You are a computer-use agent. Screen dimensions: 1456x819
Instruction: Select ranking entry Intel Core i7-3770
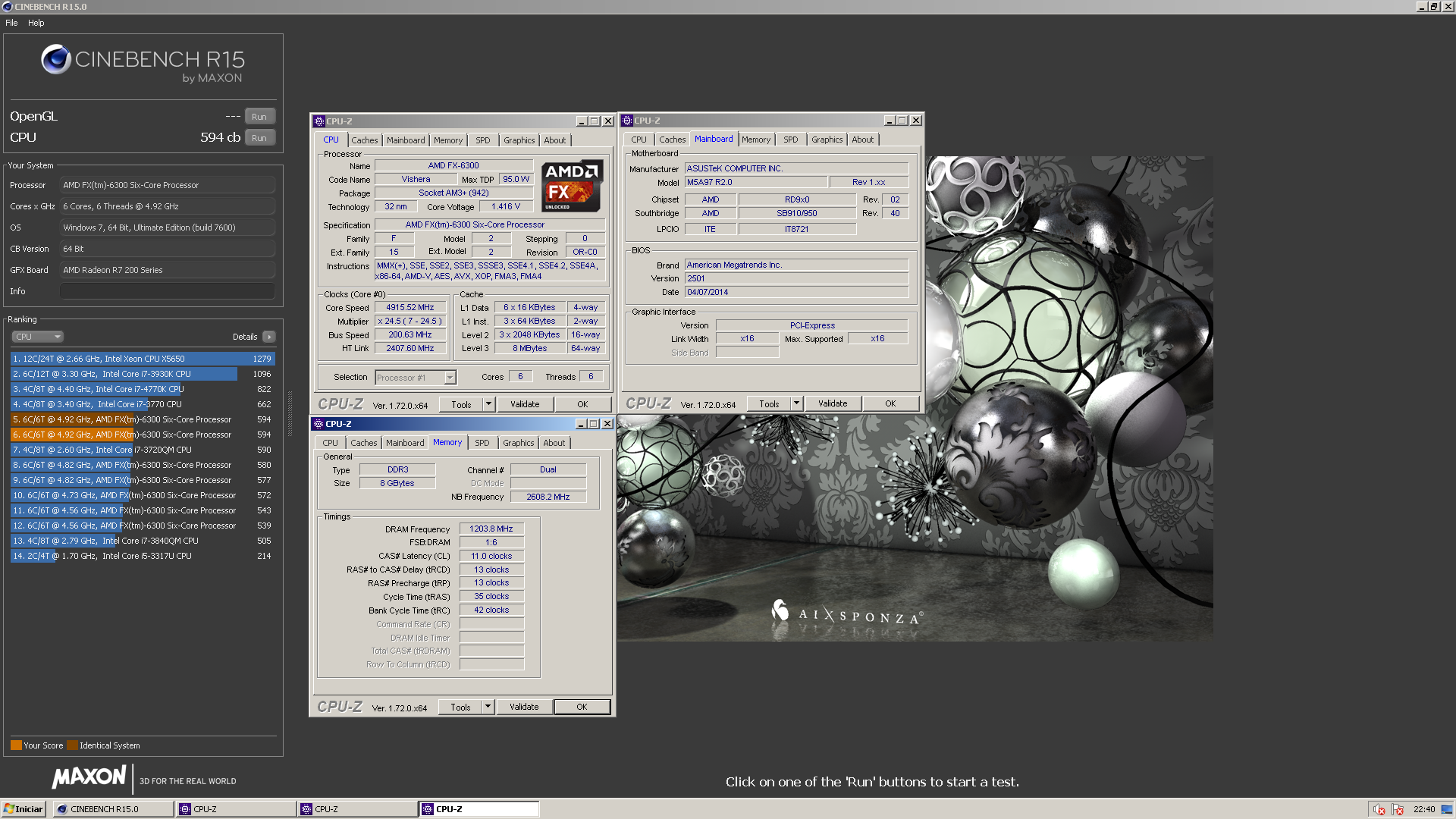pyautogui.click(x=143, y=404)
